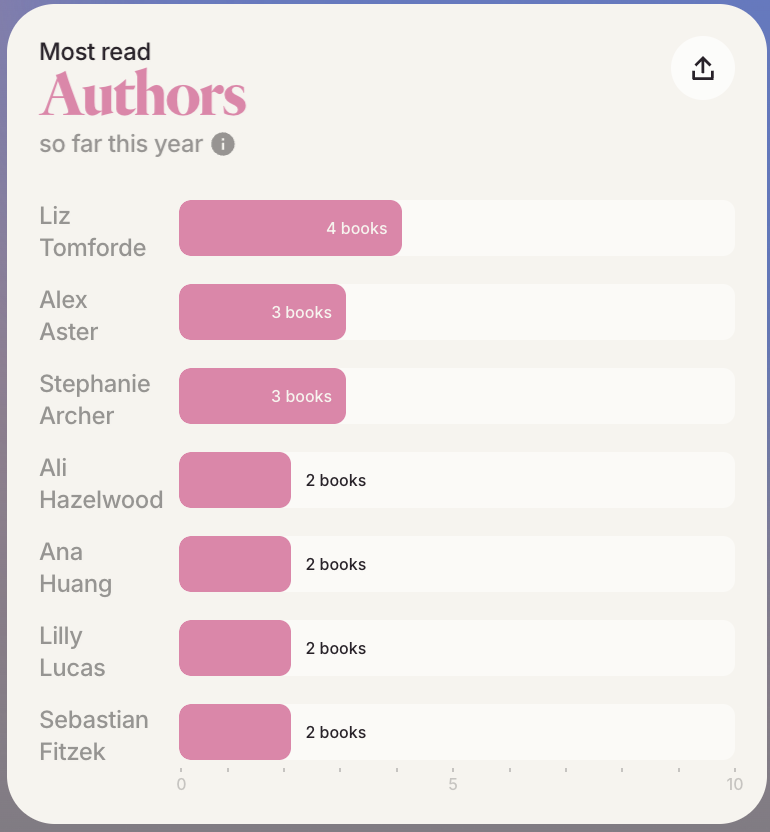770x832 pixels.
Task: Open the Lilly Lucas author label
Action: click(x=72, y=651)
